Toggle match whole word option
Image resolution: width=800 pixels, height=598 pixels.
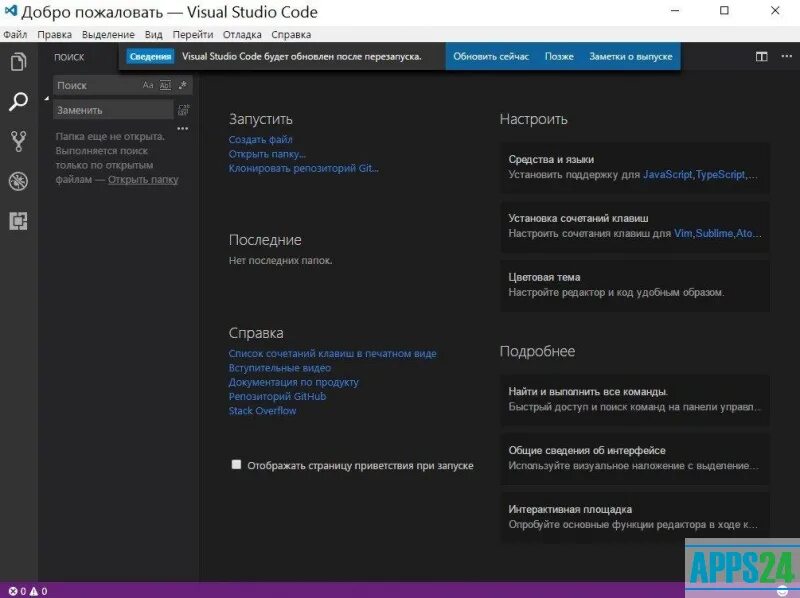pos(165,85)
